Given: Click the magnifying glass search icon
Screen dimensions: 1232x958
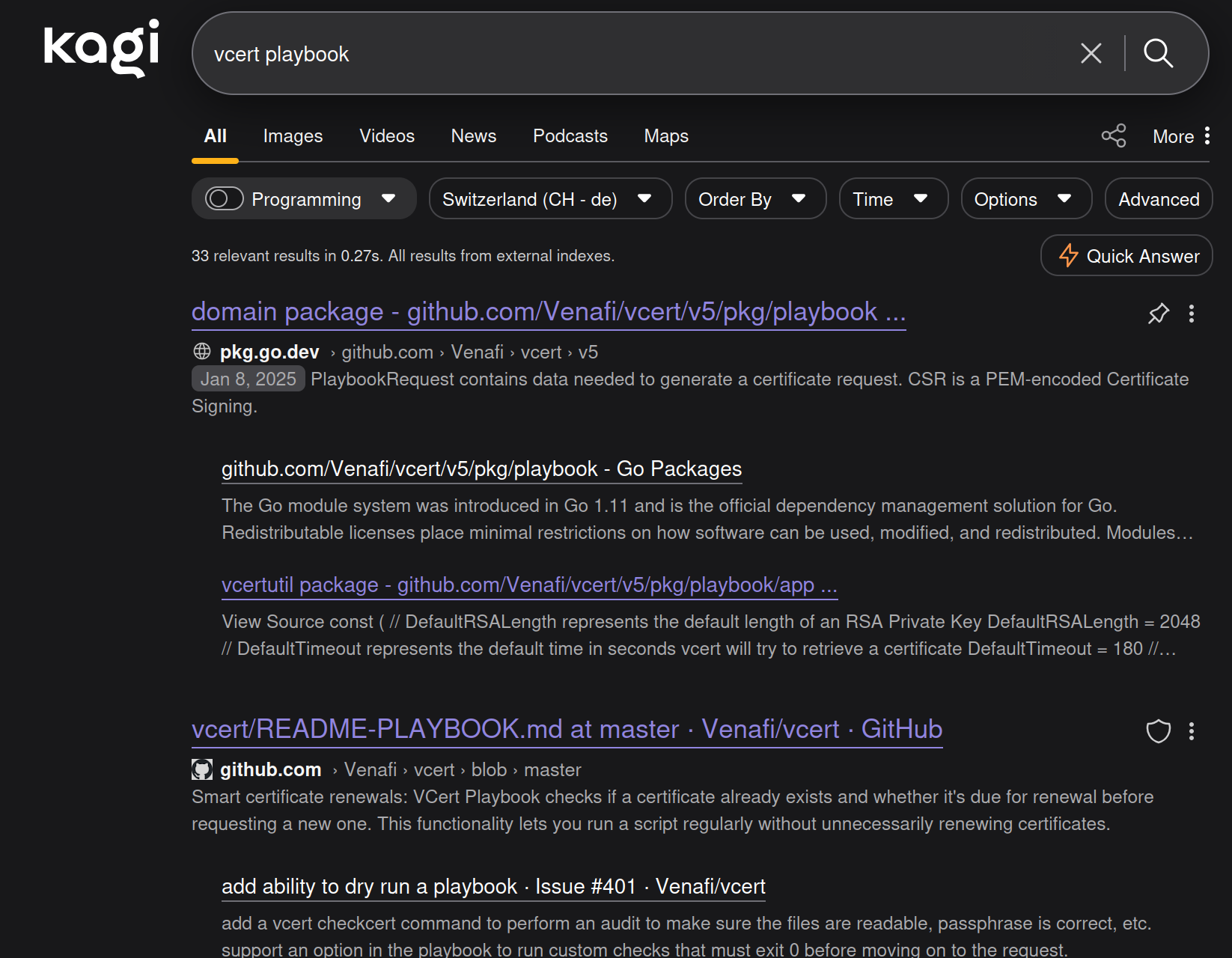Looking at the screenshot, I should [x=1158, y=53].
